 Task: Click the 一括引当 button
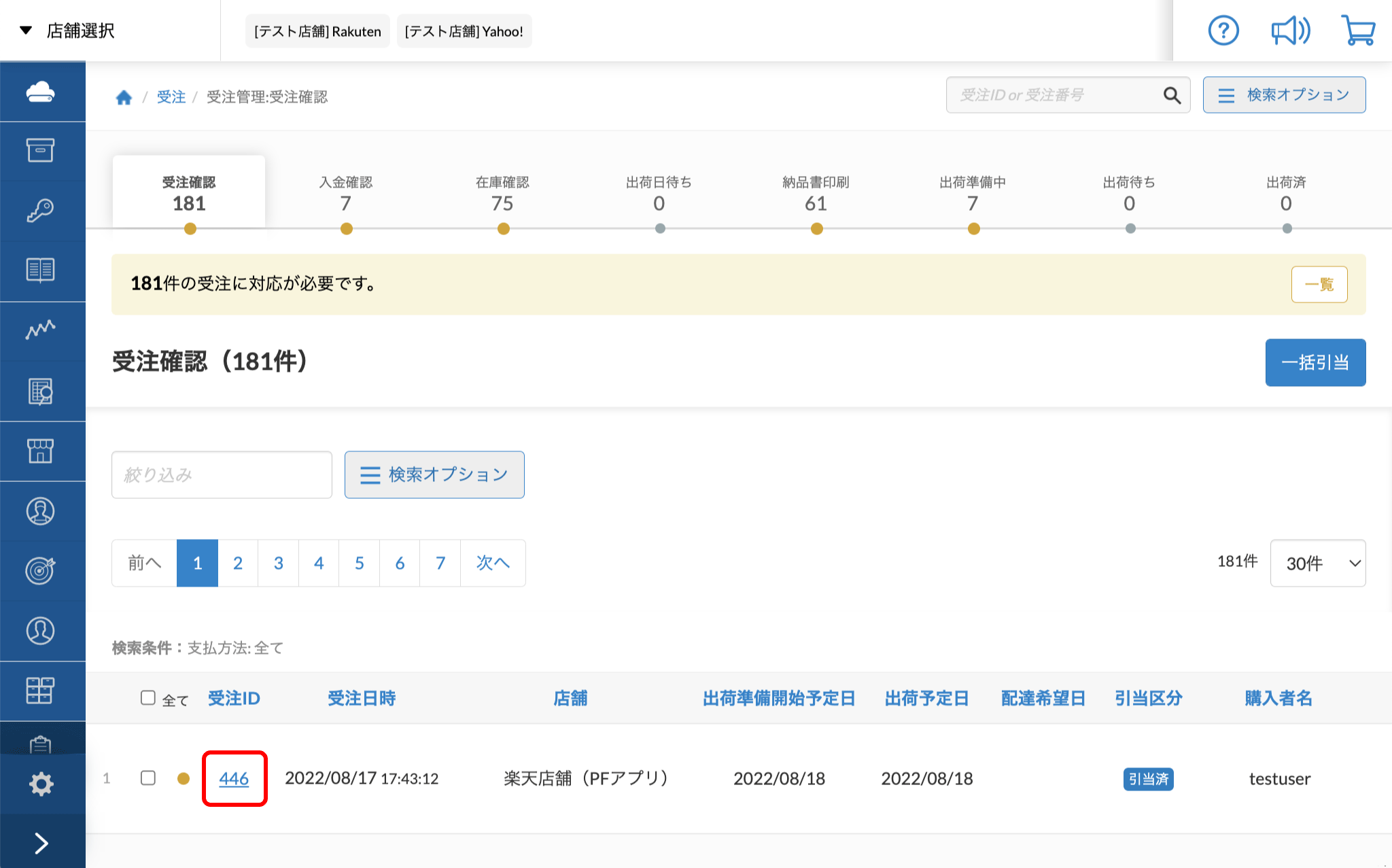[1315, 362]
